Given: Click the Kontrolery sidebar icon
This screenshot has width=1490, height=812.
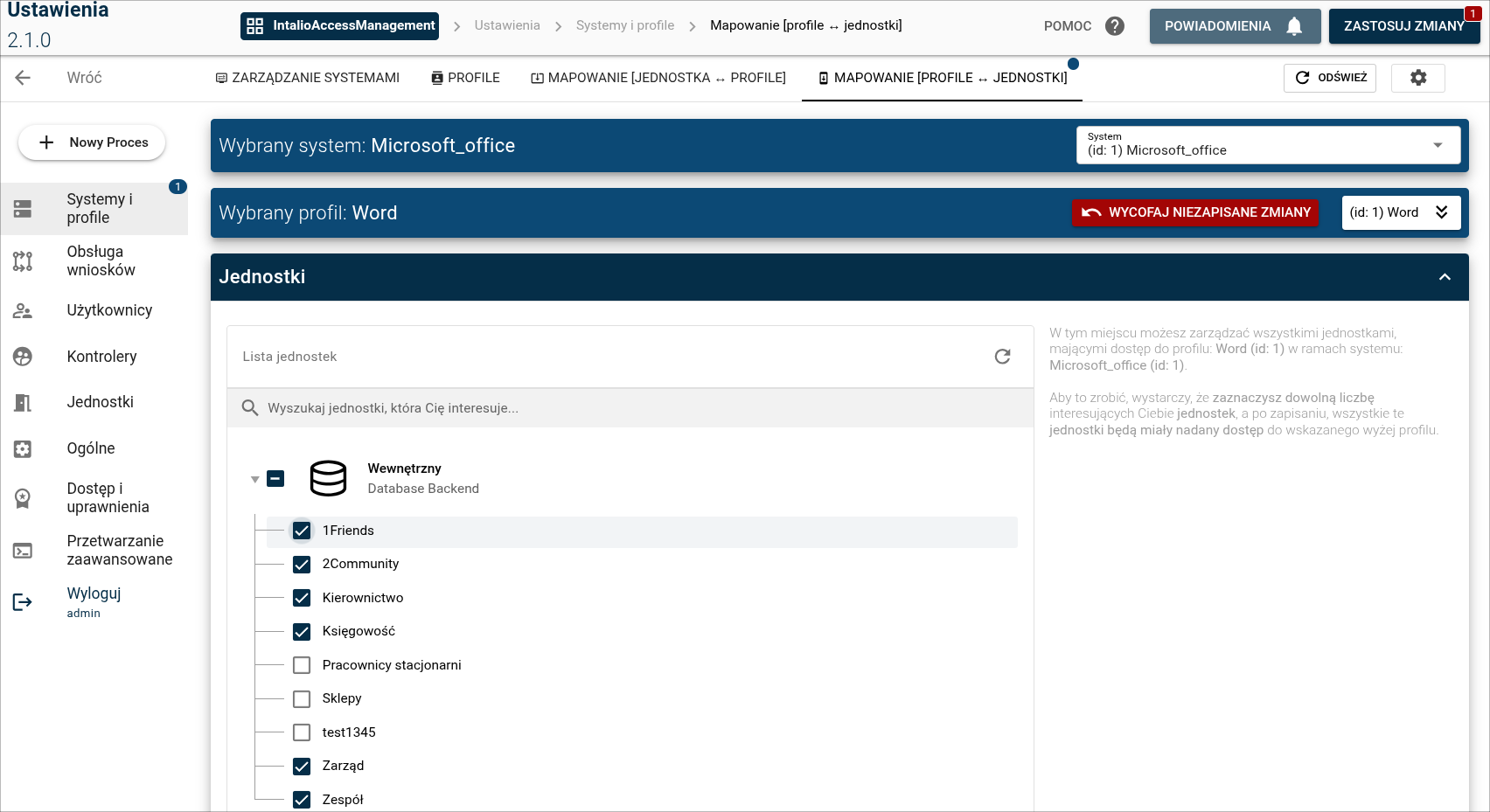Looking at the screenshot, I should (x=23, y=357).
